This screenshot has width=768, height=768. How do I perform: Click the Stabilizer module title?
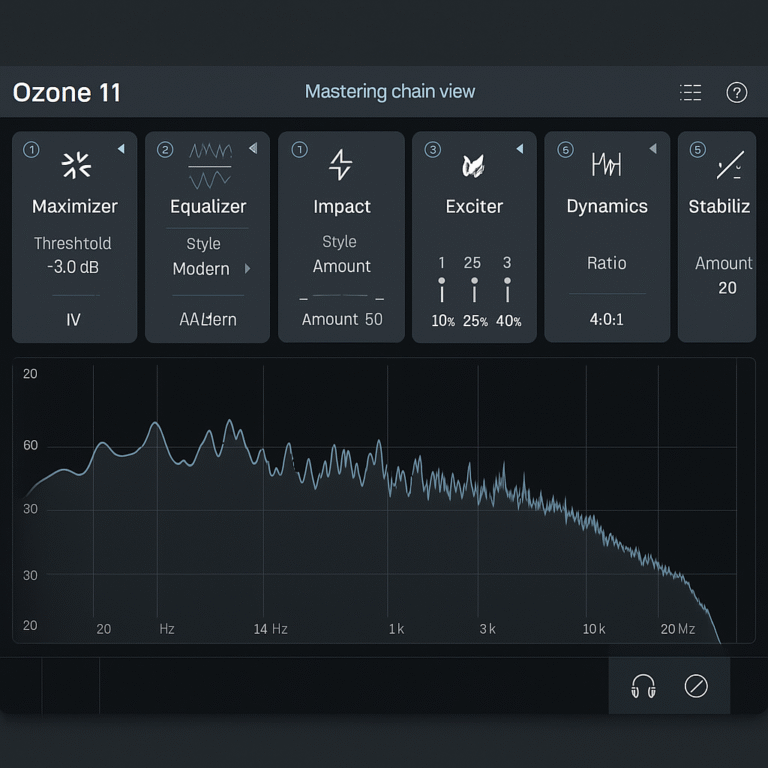click(719, 206)
